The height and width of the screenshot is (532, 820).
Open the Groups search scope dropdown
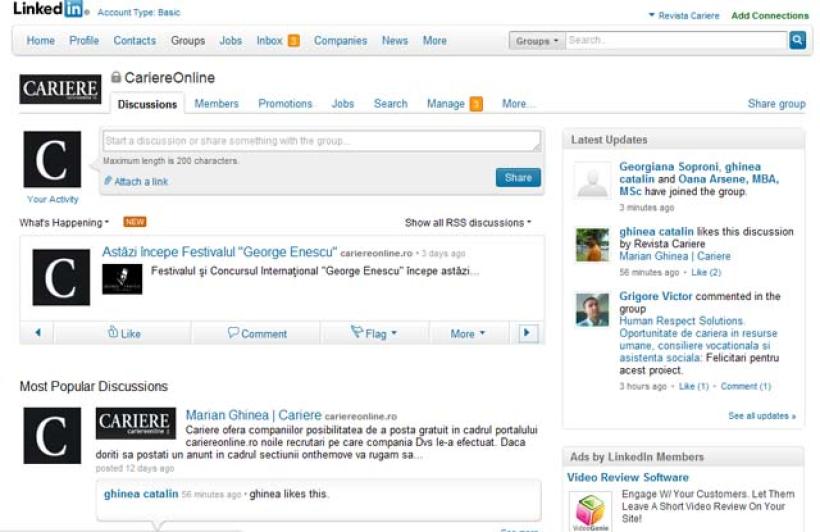(x=537, y=41)
